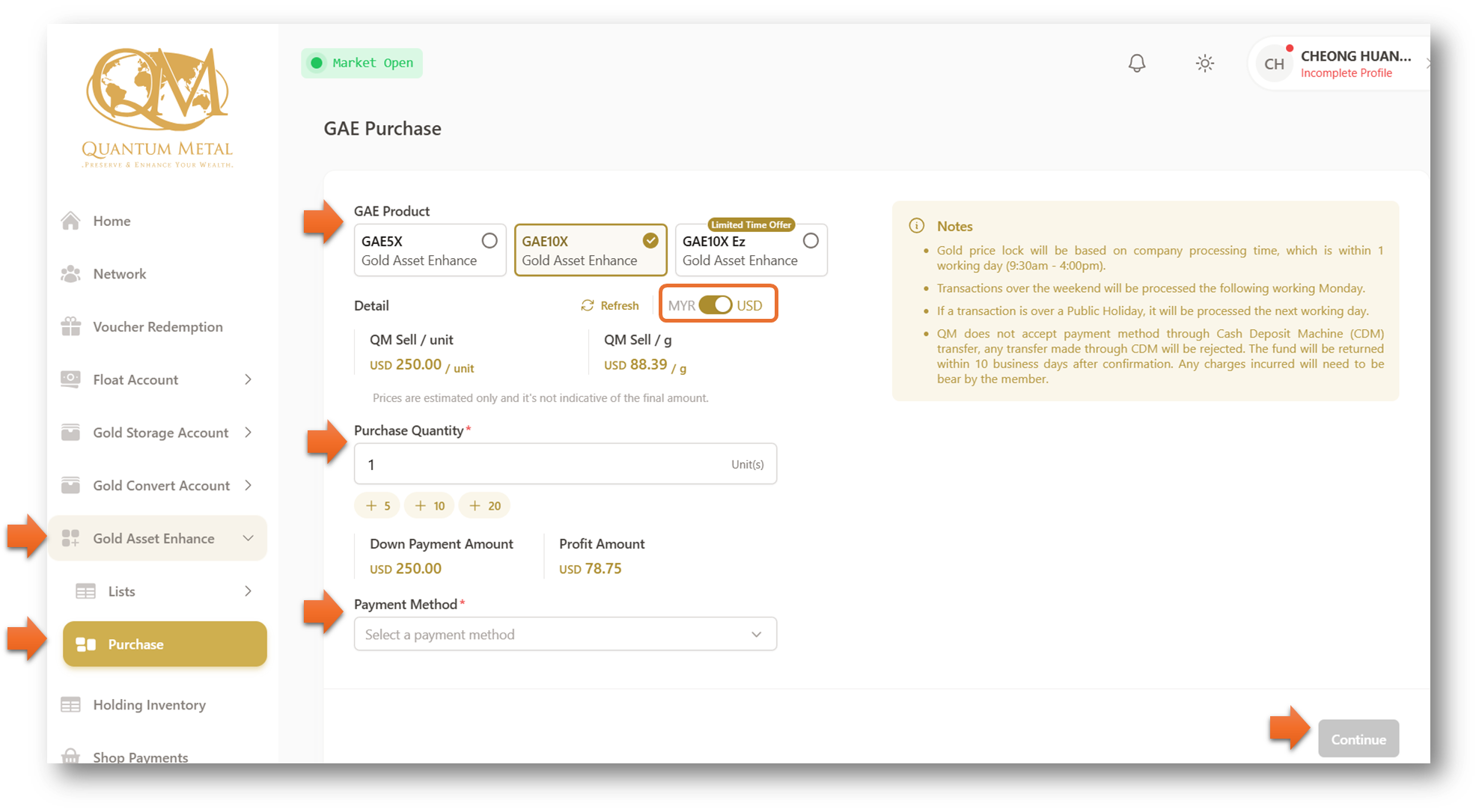Add 10 units with the +10 button
This screenshot has height=812, width=1479.
click(x=430, y=506)
